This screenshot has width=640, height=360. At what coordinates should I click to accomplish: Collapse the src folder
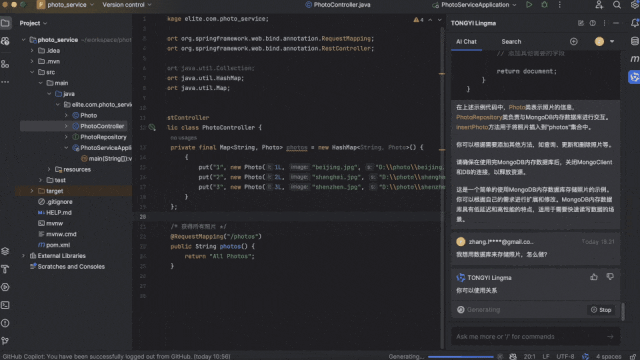point(32,72)
